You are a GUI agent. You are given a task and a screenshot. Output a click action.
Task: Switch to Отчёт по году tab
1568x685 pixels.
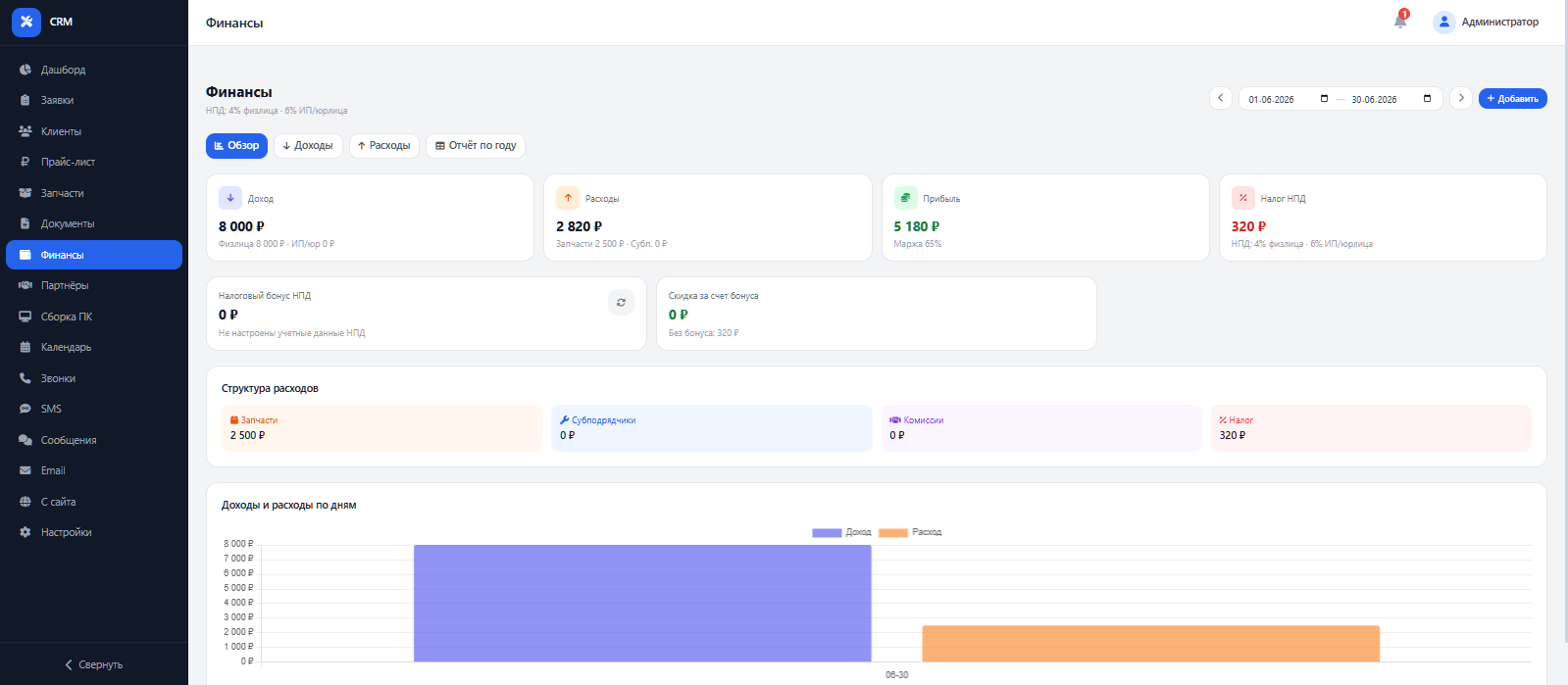476,146
